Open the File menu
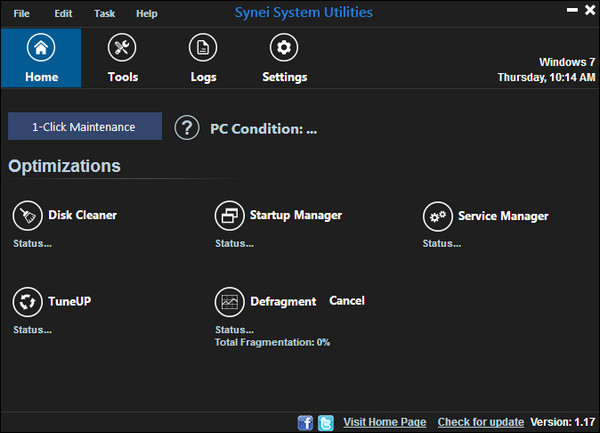 click(22, 14)
